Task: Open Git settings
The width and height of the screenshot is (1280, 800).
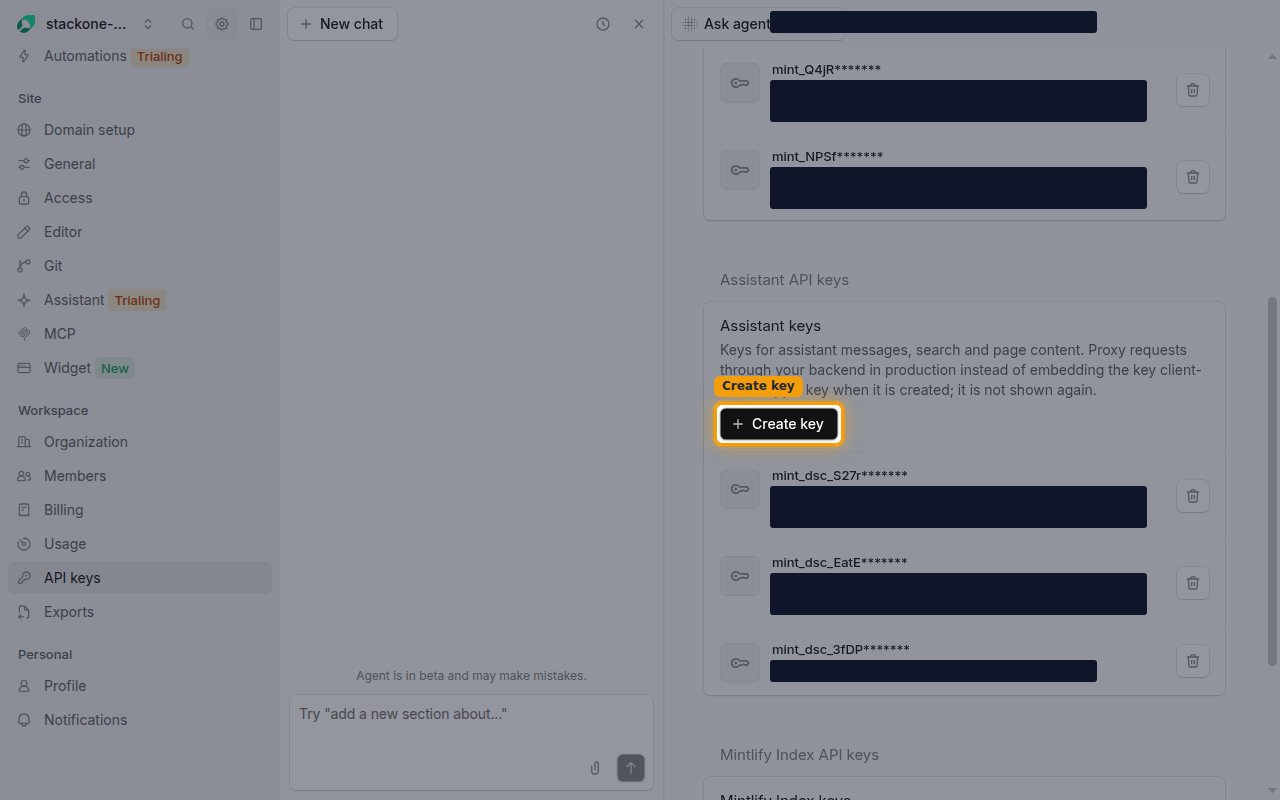Action: [140, 266]
